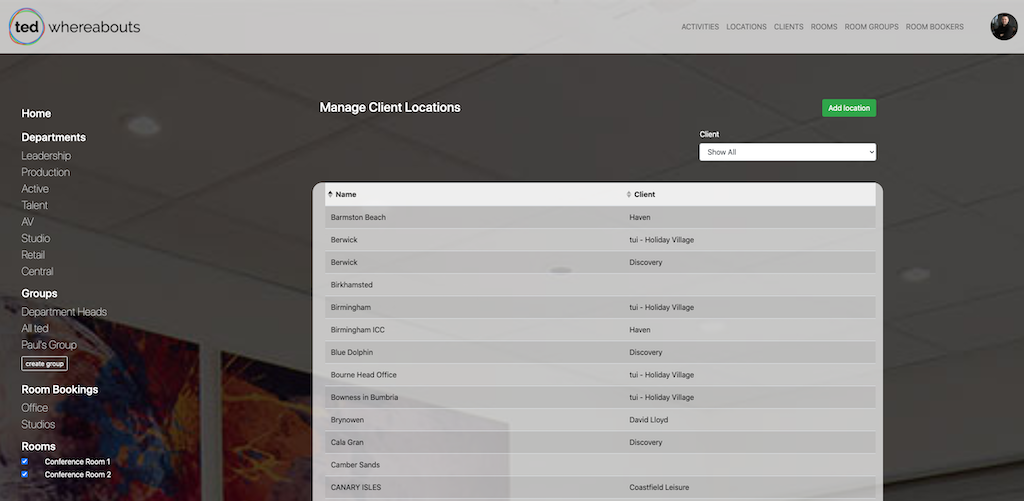Select Paul's Group in sidebar
This screenshot has height=501, width=1024.
click(x=49, y=345)
